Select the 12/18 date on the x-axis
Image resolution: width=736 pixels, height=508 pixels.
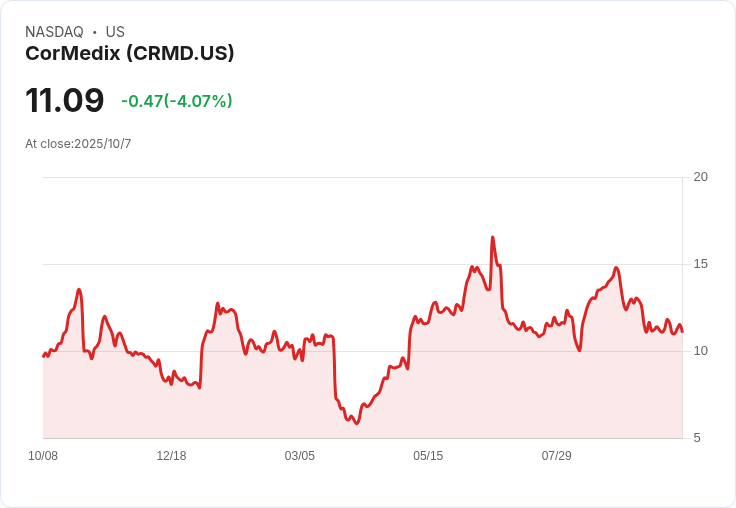[171, 456]
